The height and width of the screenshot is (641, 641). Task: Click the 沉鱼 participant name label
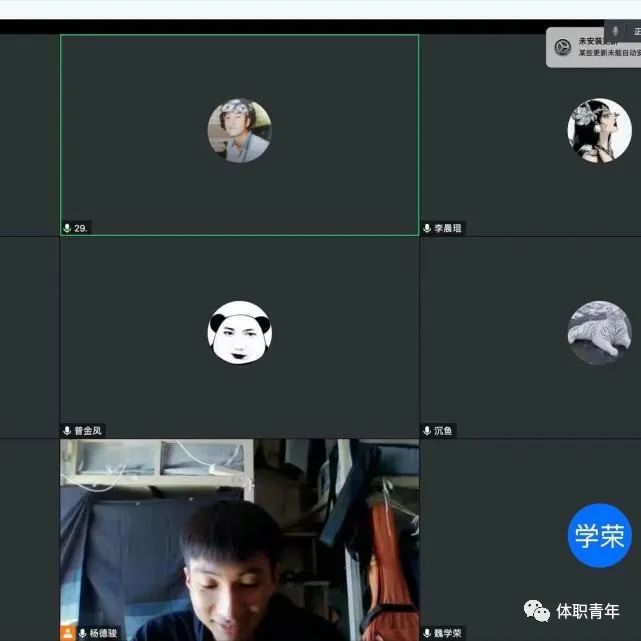pos(443,431)
